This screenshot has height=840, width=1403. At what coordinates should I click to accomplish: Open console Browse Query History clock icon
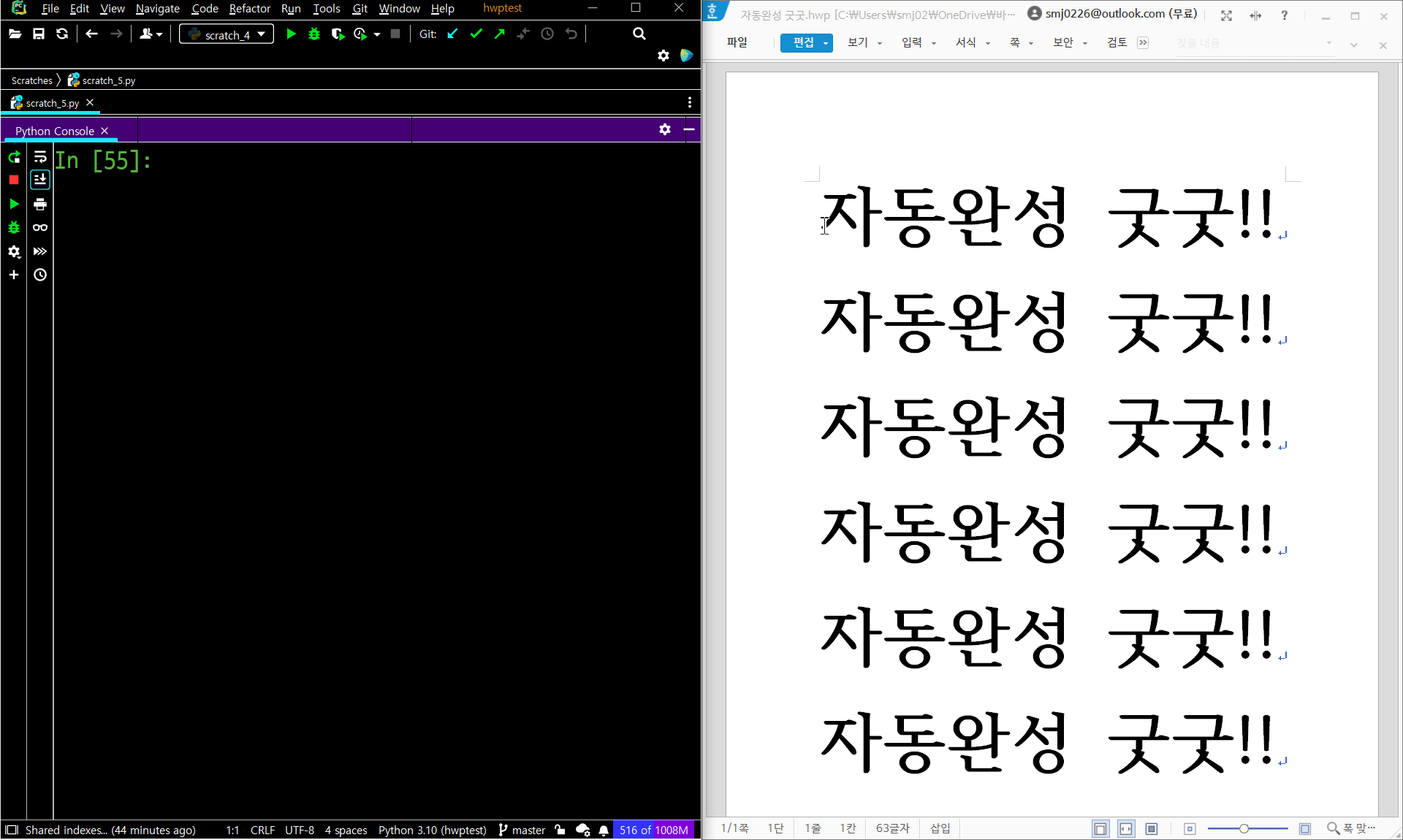(40, 275)
